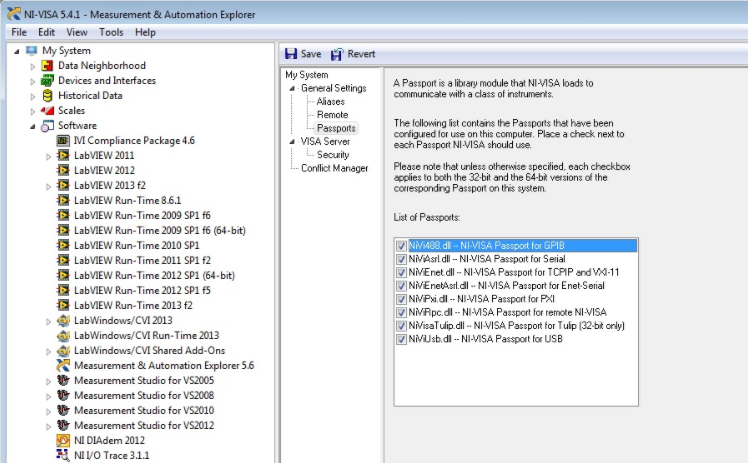Select Security under VISA Server
This screenshot has height=463, width=748.
(x=333, y=155)
